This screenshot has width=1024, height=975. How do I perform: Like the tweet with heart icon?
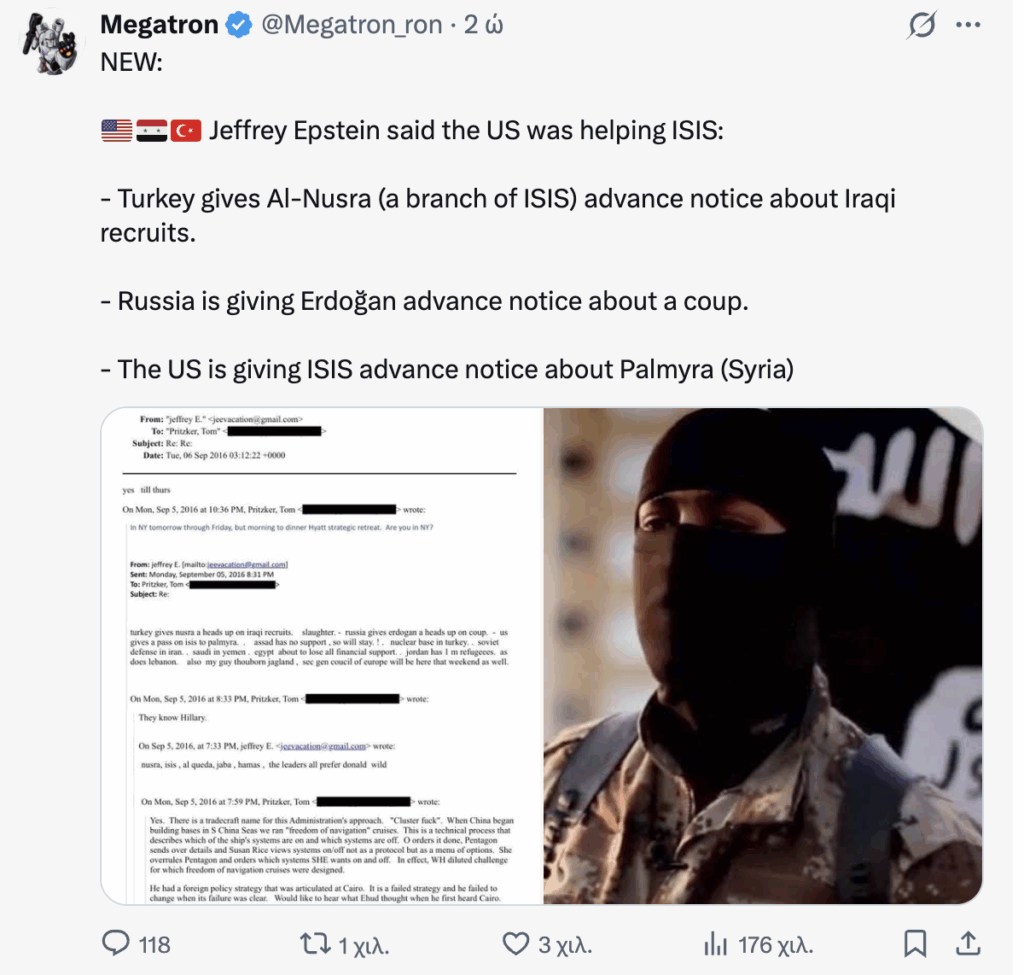[516, 944]
